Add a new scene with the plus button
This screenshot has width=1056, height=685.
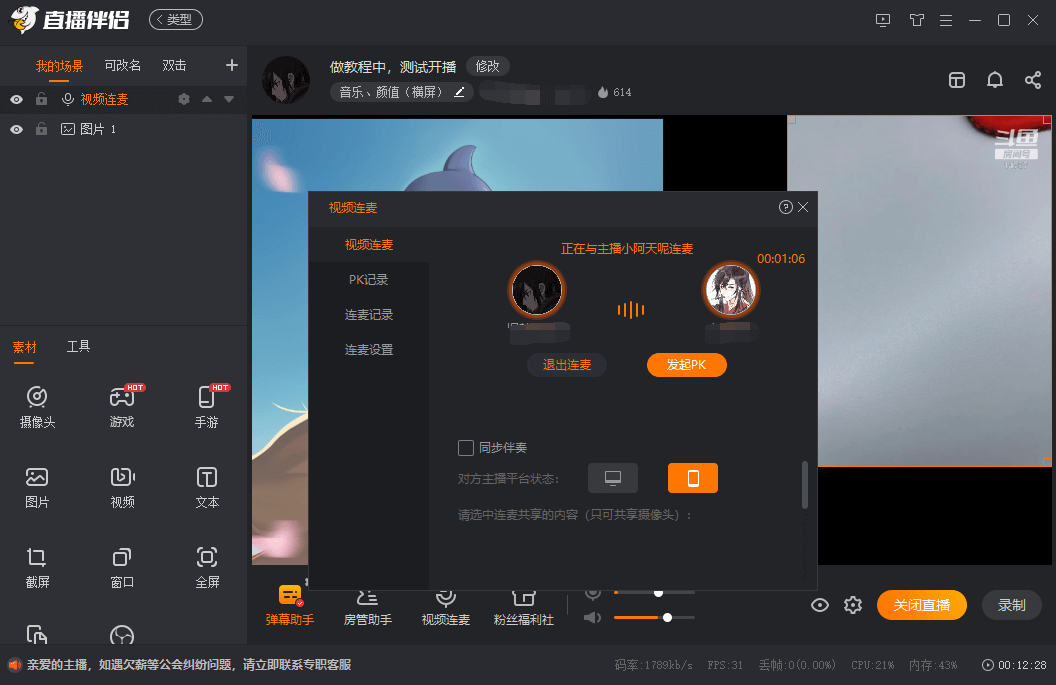(x=231, y=64)
